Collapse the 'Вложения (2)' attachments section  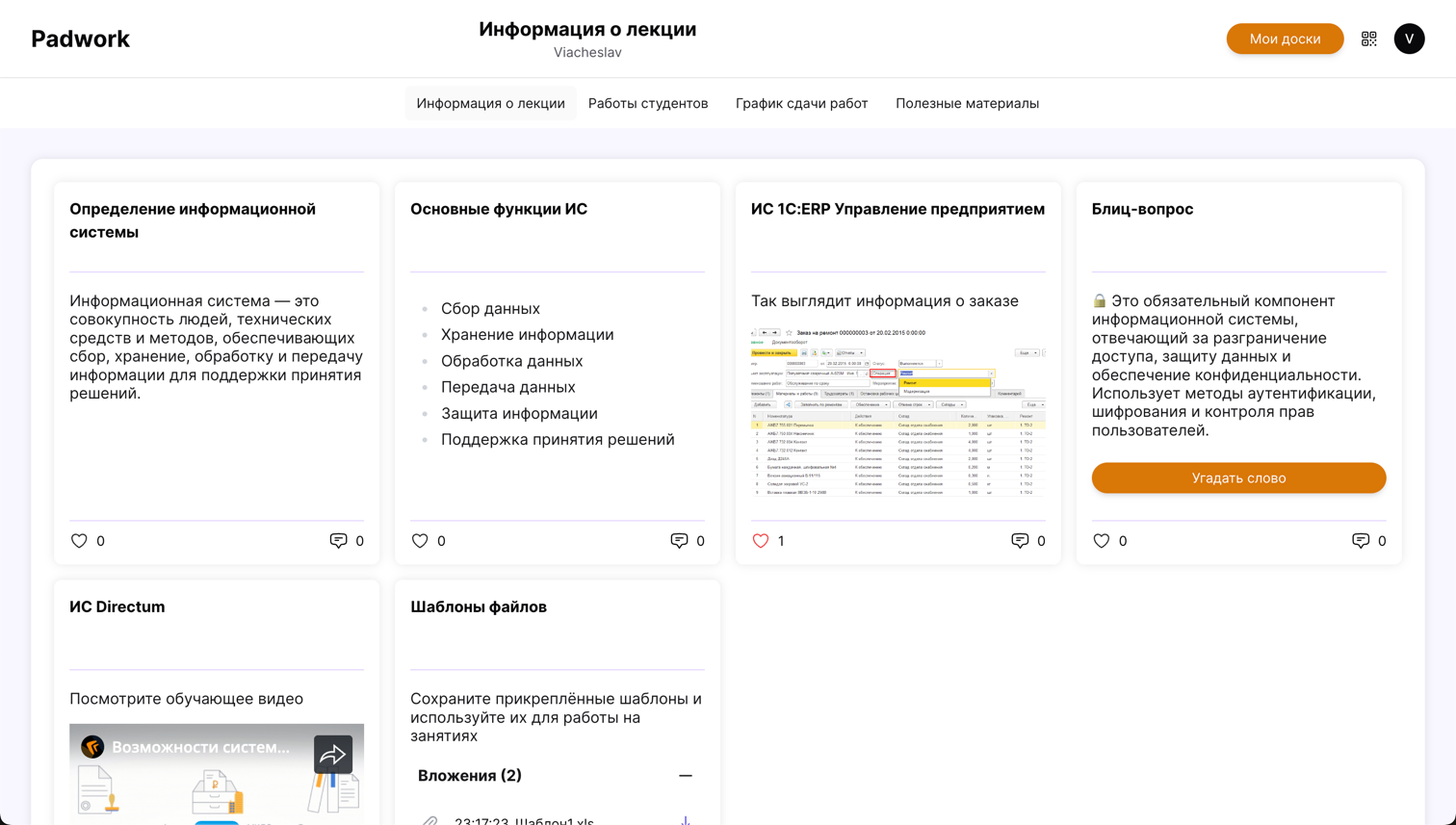pyautogui.click(x=685, y=776)
